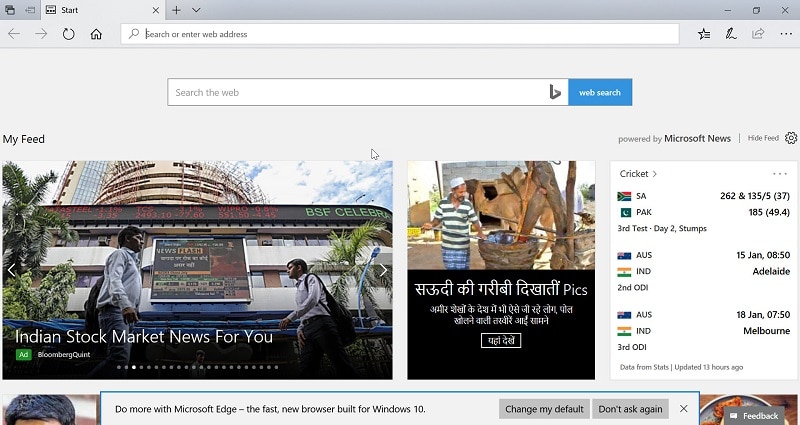This screenshot has width=800, height=425.
Task: Click SA score 262 & 135/5 (37)
Action: (x=755, y=196)
